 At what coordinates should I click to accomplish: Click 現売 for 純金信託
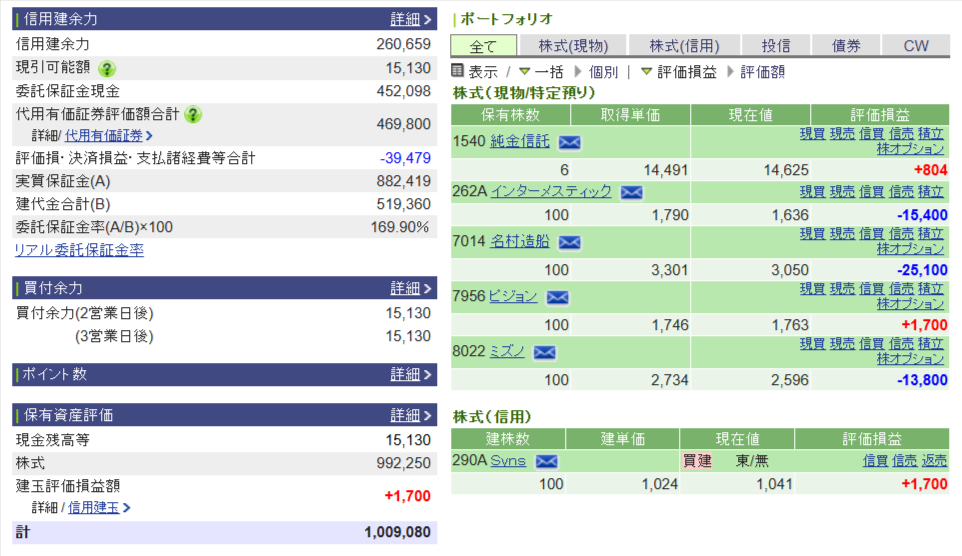pos(842,133)
